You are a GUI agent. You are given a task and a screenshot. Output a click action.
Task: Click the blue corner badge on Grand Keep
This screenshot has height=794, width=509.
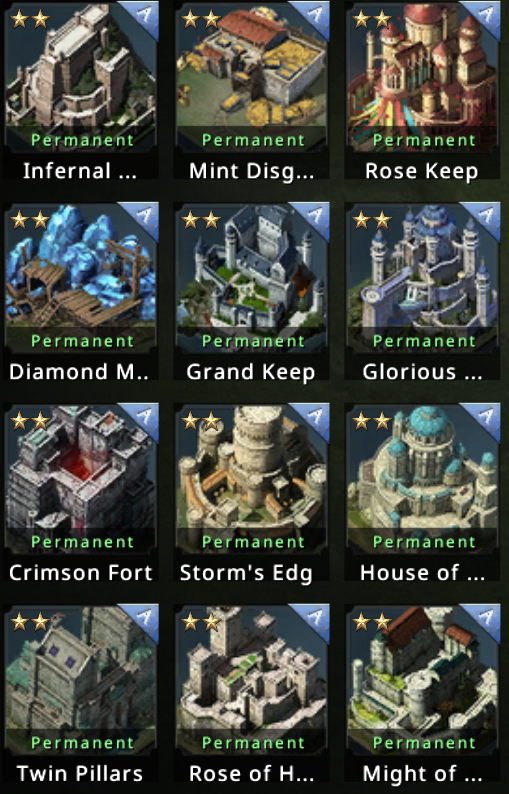coord(313,217)
